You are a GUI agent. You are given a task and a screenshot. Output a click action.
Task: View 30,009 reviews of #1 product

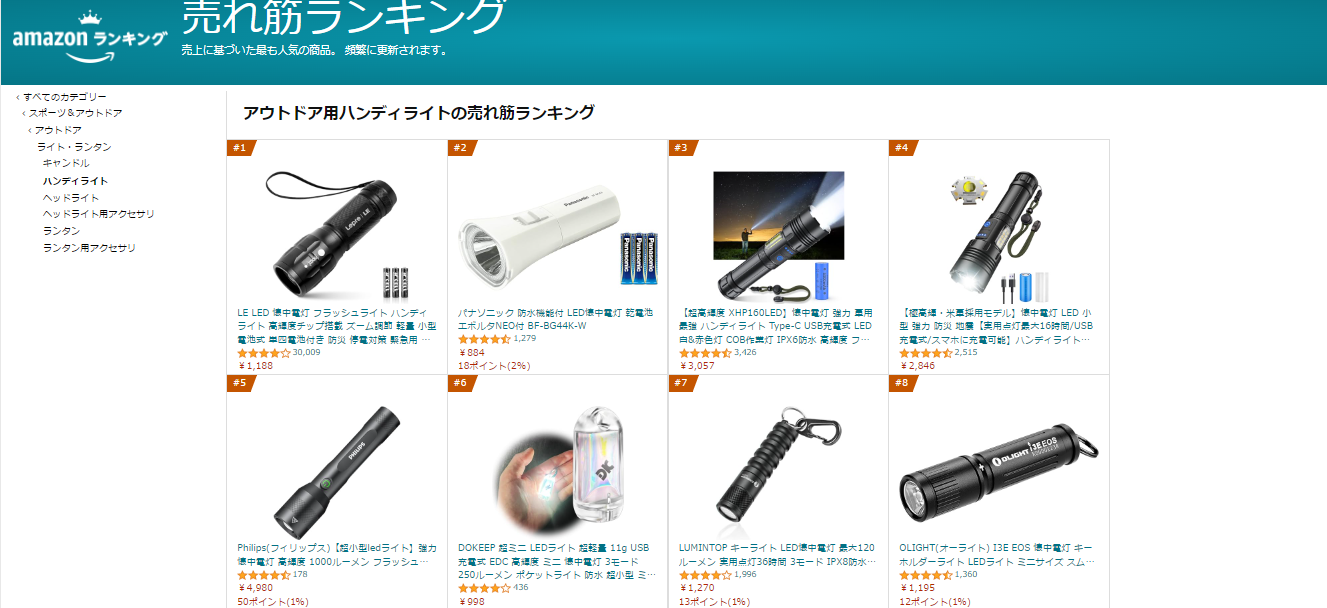tap(306, 352)
